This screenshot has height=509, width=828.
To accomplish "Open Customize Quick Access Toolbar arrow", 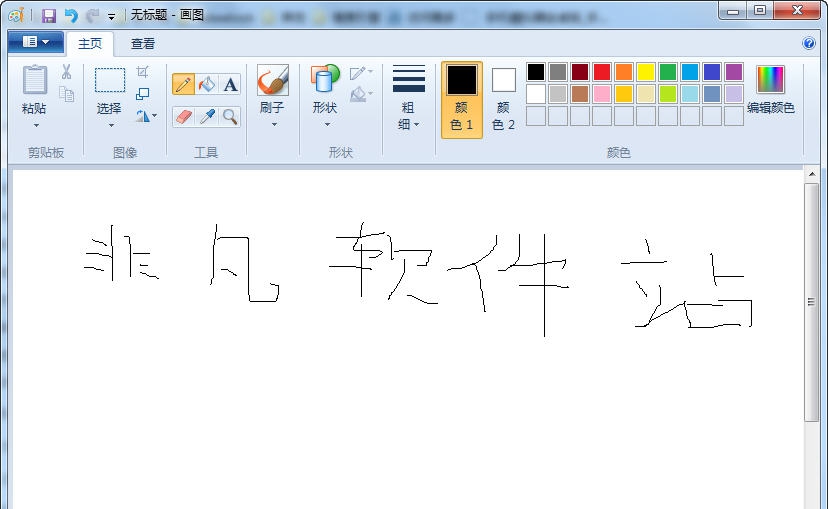I will 111,16.
